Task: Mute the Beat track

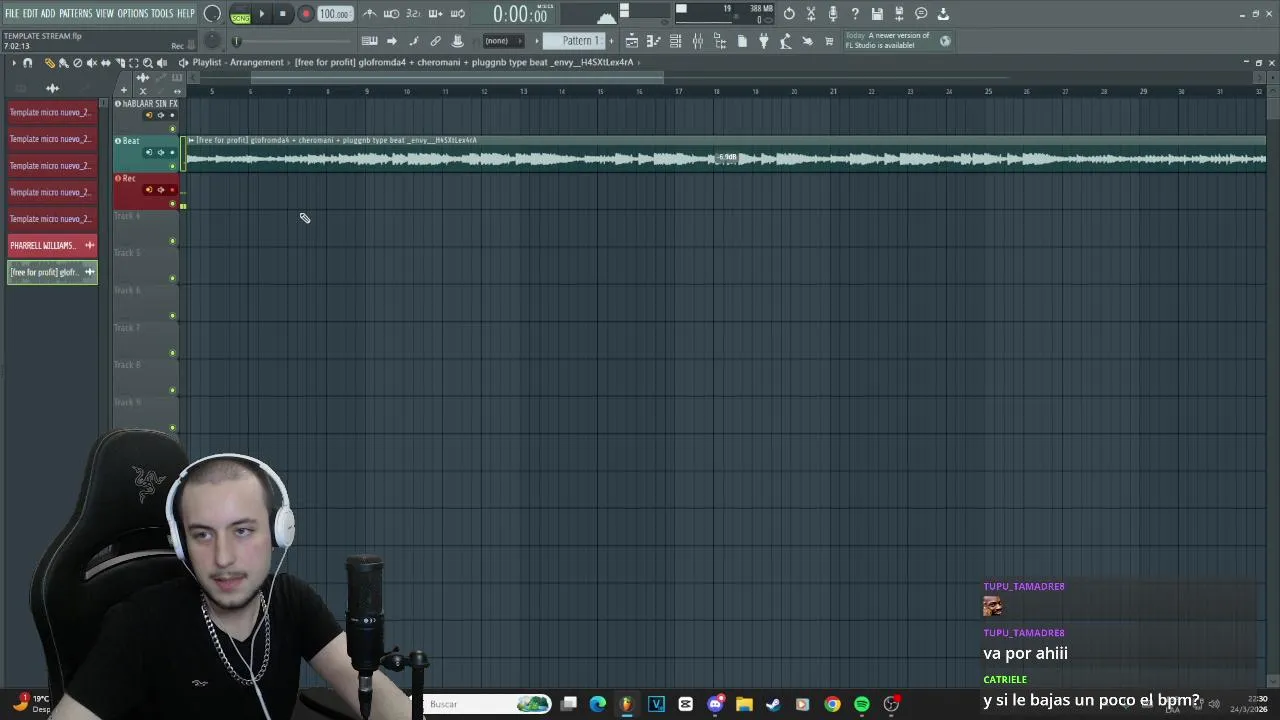Action: (x=172, y=166)
